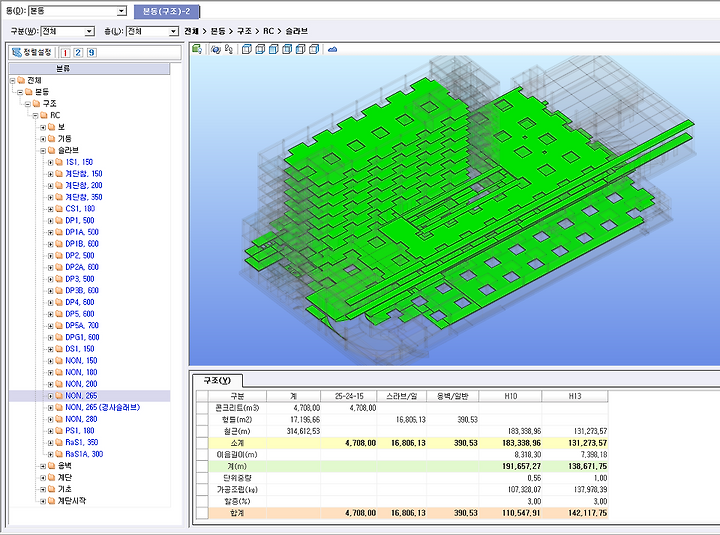Select the 기초 tree item
720x535 pixels.
pyautogui.click(x=65, y=489)
